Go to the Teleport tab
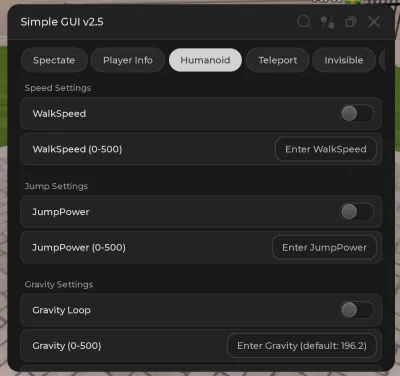This screenshot has width=400, height=376. (x=278, y=60)
